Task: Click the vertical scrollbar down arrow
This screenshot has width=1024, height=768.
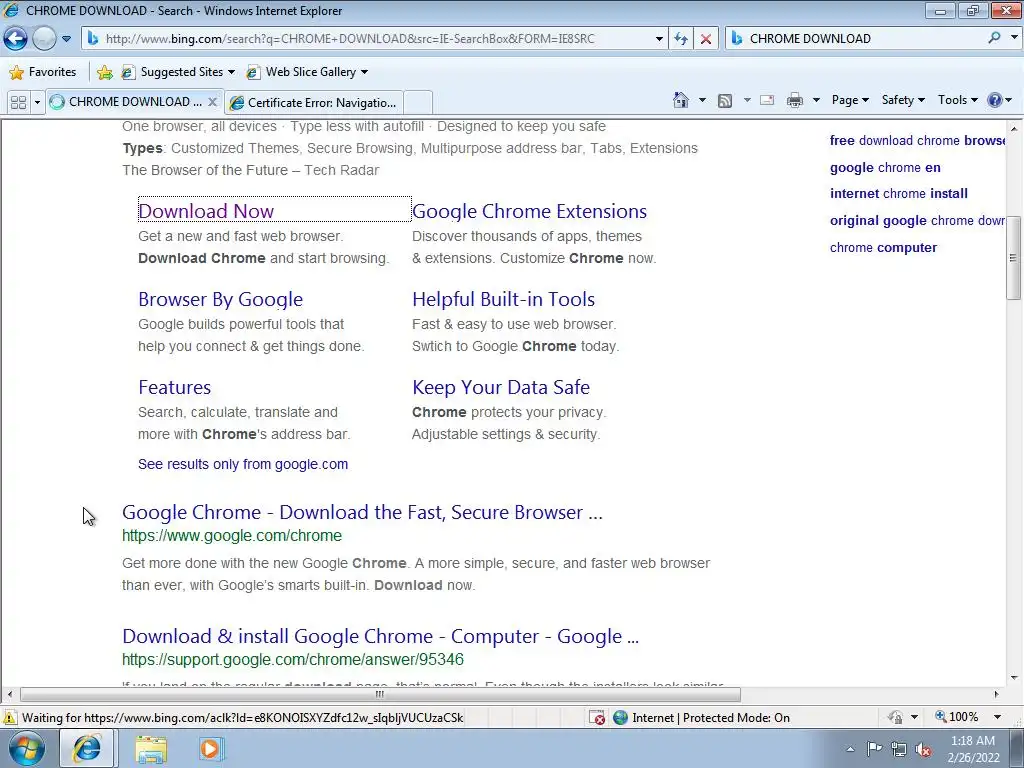Action: click(1014, 678)
